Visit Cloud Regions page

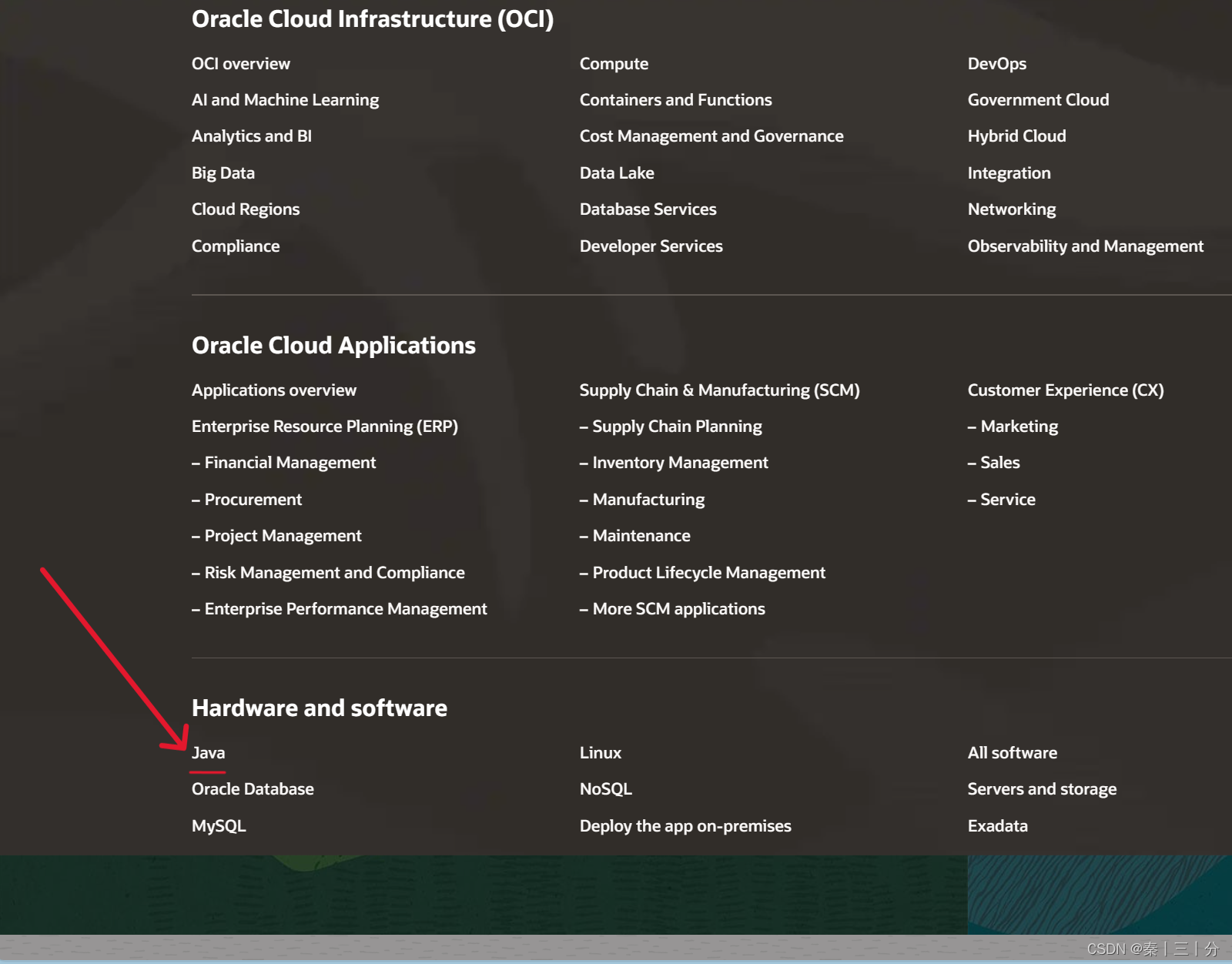pos(246,209)
